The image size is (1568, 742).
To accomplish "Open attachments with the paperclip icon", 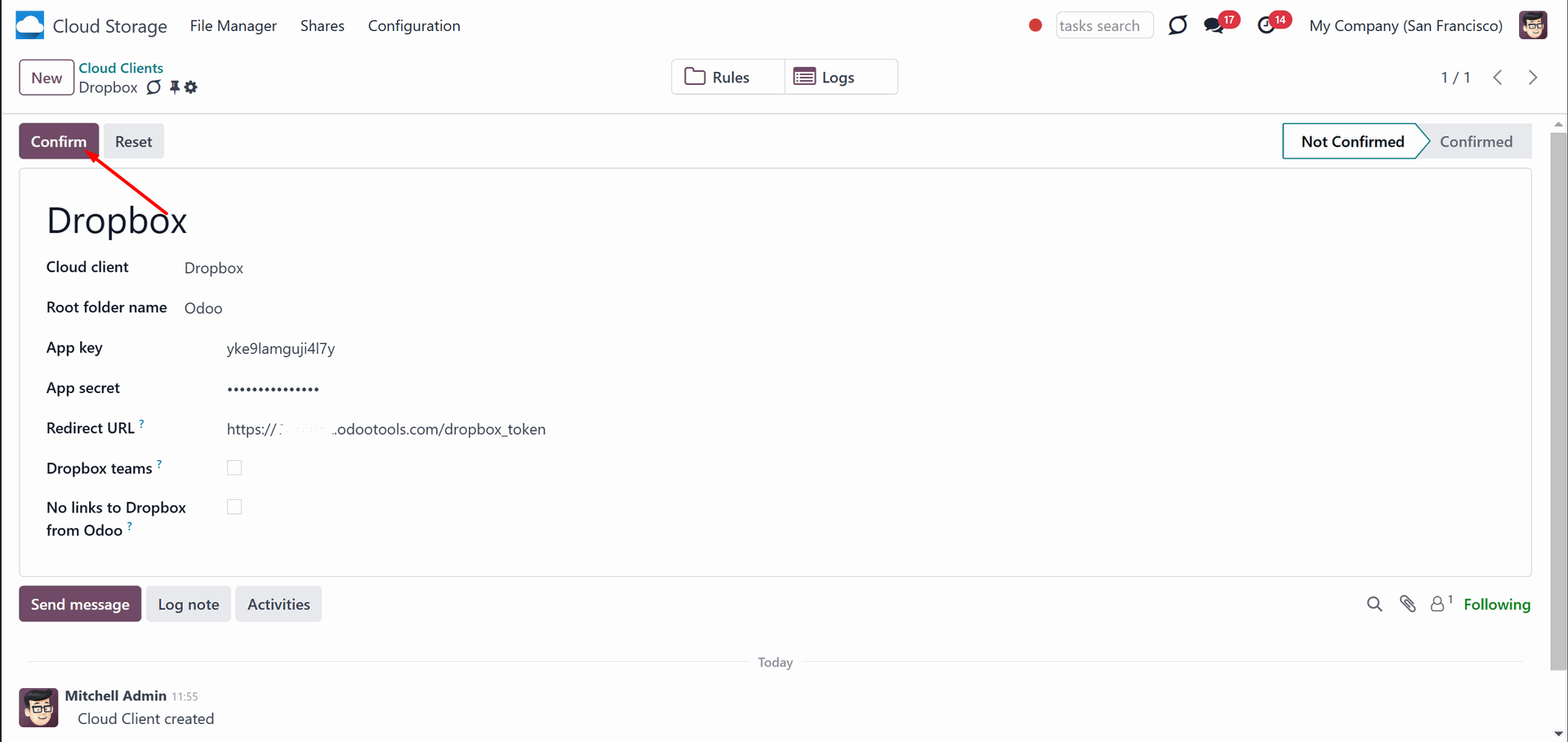I will [1408, 604].
